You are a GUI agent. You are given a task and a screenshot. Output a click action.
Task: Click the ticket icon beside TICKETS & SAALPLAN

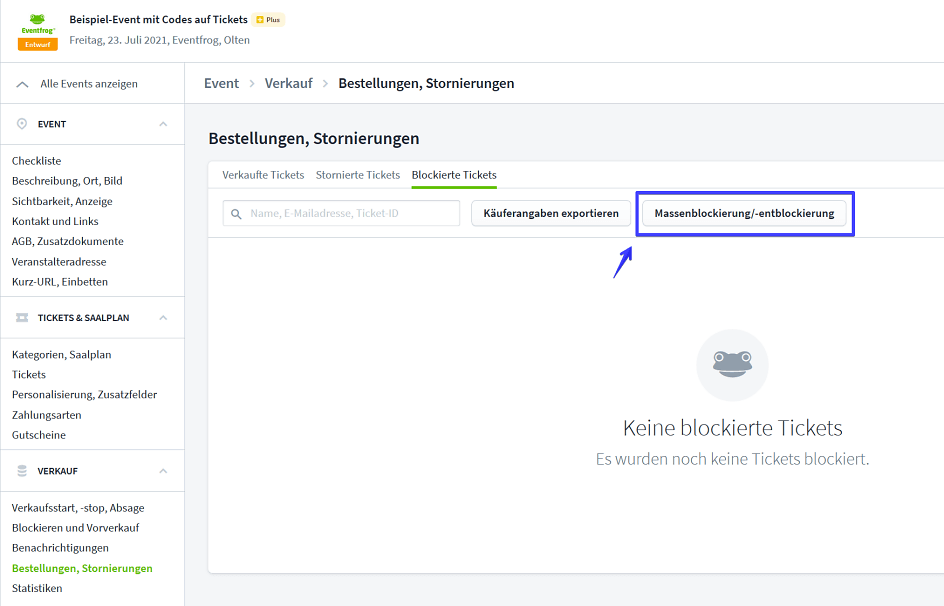[22, 318]
